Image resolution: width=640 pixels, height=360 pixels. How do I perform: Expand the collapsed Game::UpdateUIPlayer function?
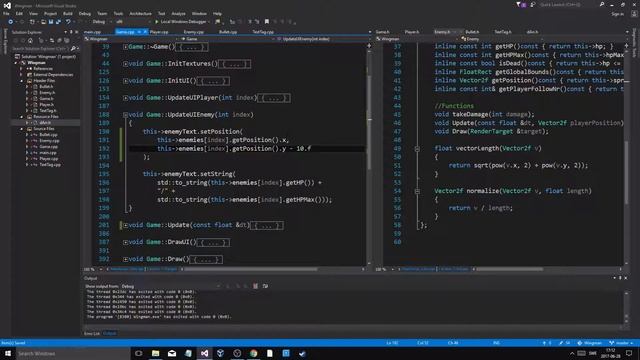pos(125,98)
